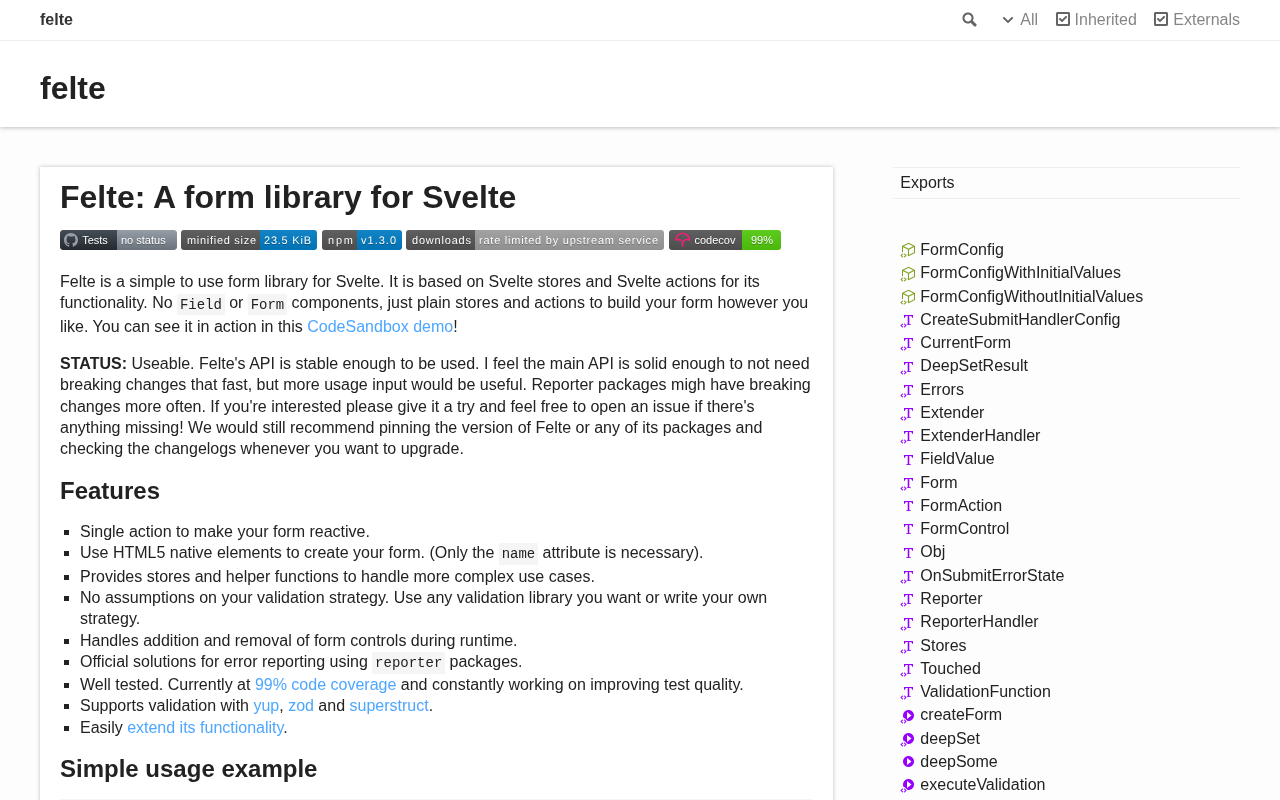The width and height of the screenshot is (1280, 800).
Task: Follow the 99% code coverage link
Action: coord(325,685)
